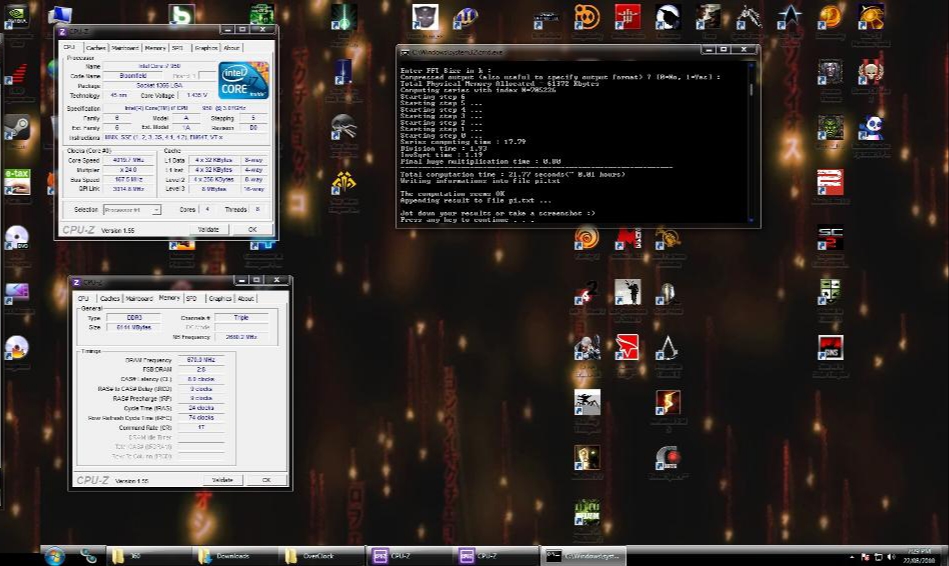Switch to Caches tab in the CPU-Z window with the Intel logo

(x=95, y=47)
